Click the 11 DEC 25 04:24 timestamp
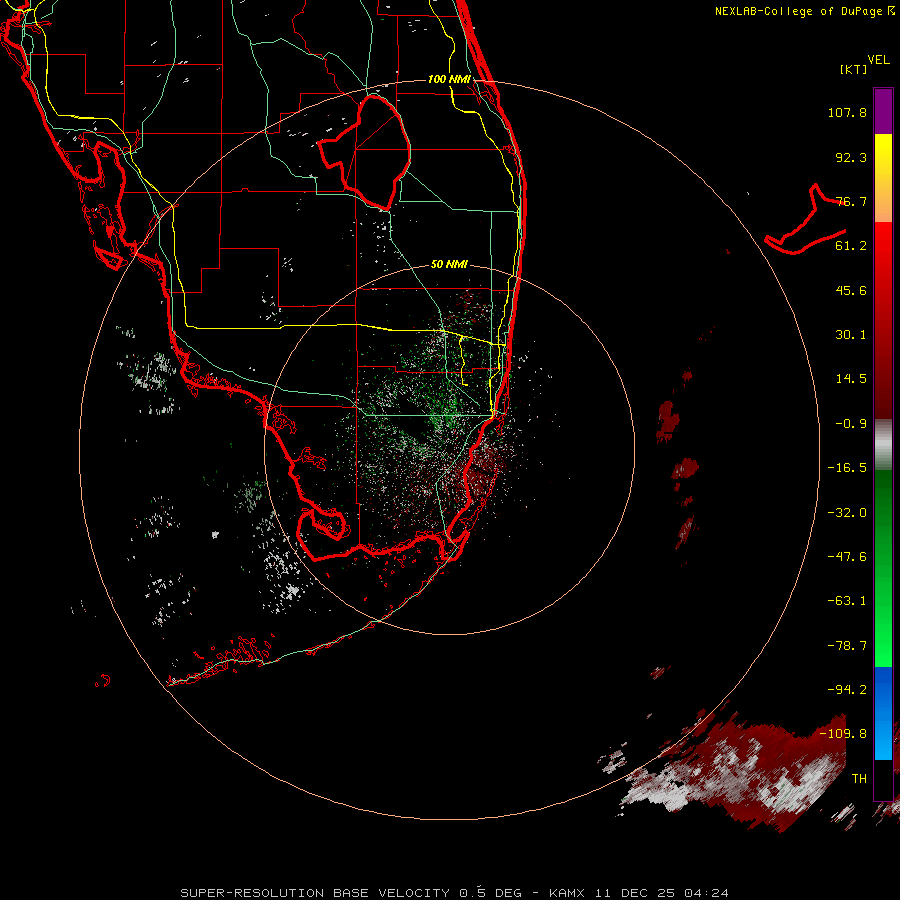This screenshot has width=900, height=900. [661, 893]
